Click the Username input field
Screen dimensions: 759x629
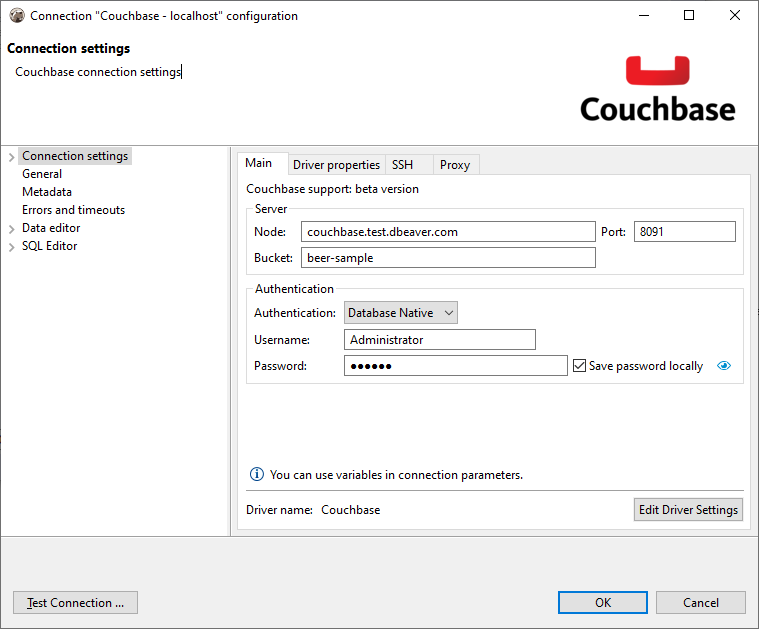pyautogui.click(x=440, y=339)
